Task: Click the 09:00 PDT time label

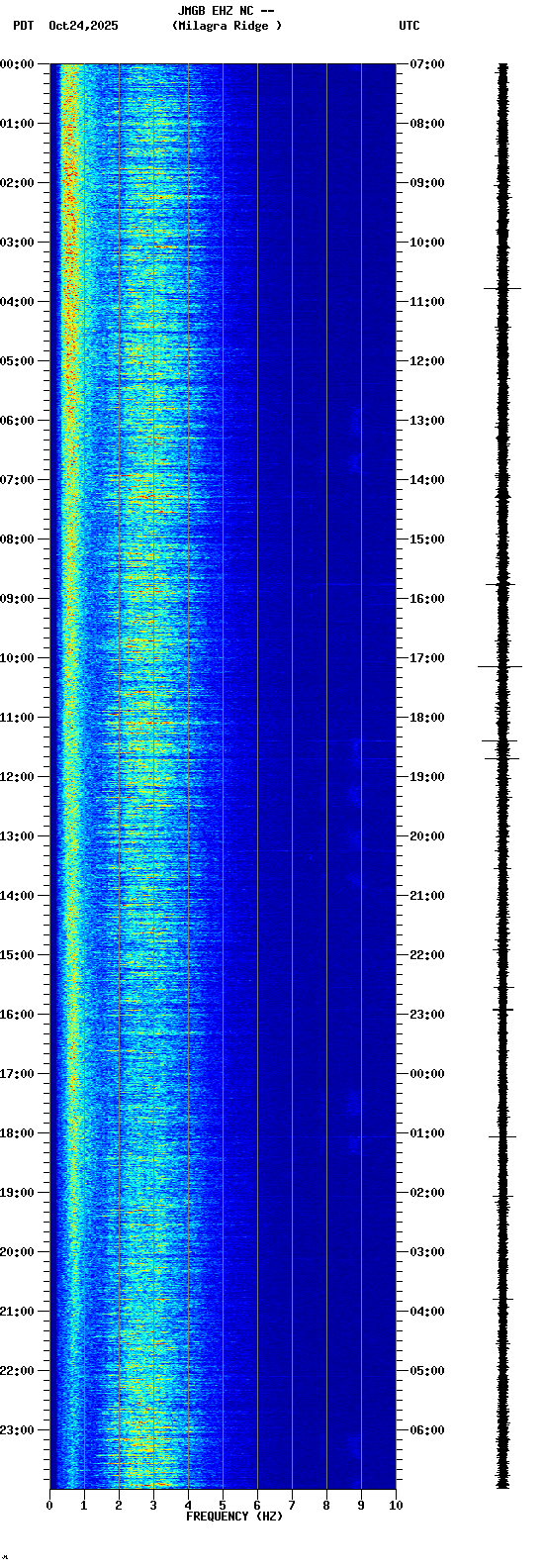Action: (17, 599)
